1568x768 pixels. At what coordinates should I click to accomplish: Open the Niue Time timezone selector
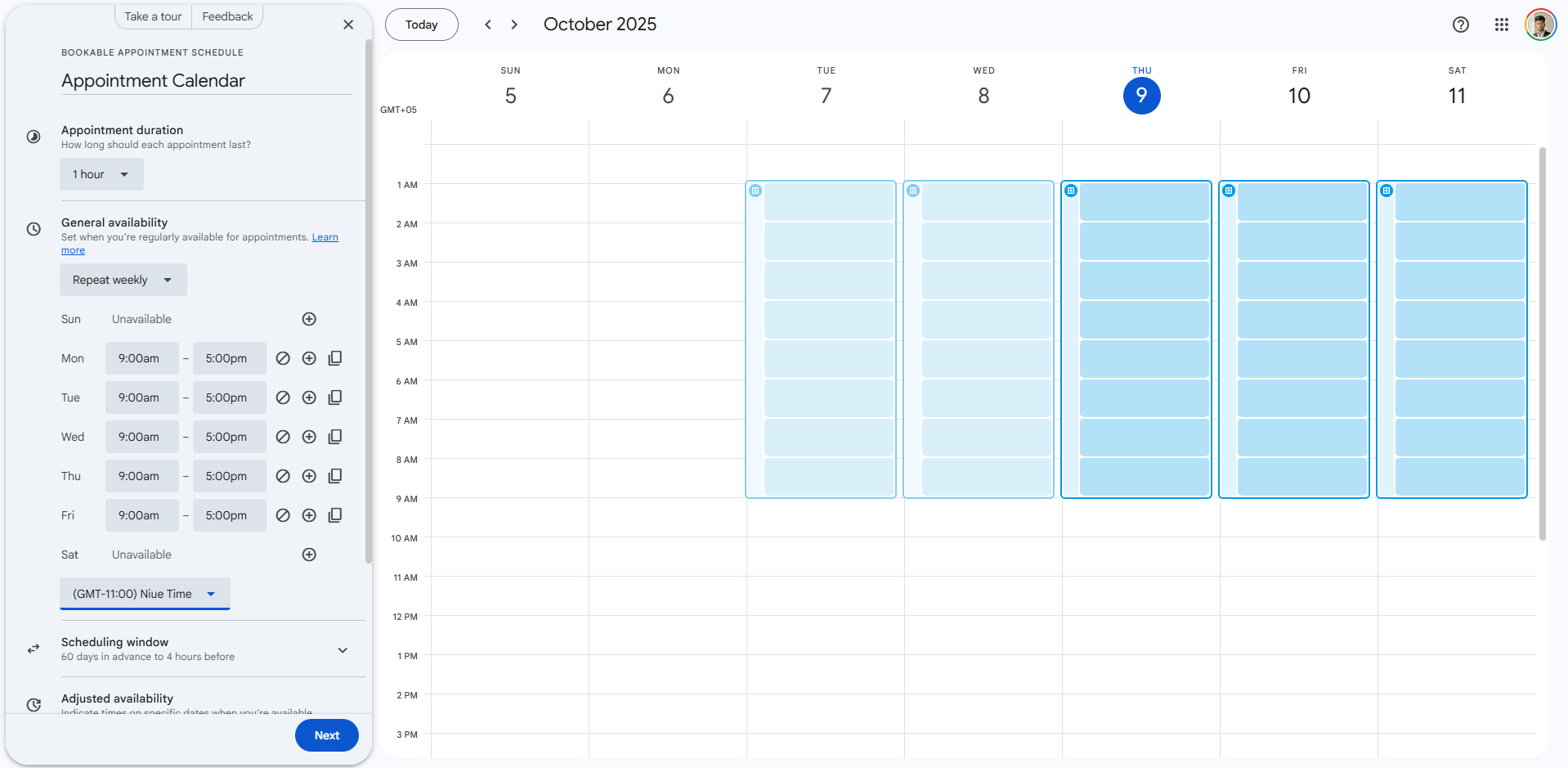[144, 594]
